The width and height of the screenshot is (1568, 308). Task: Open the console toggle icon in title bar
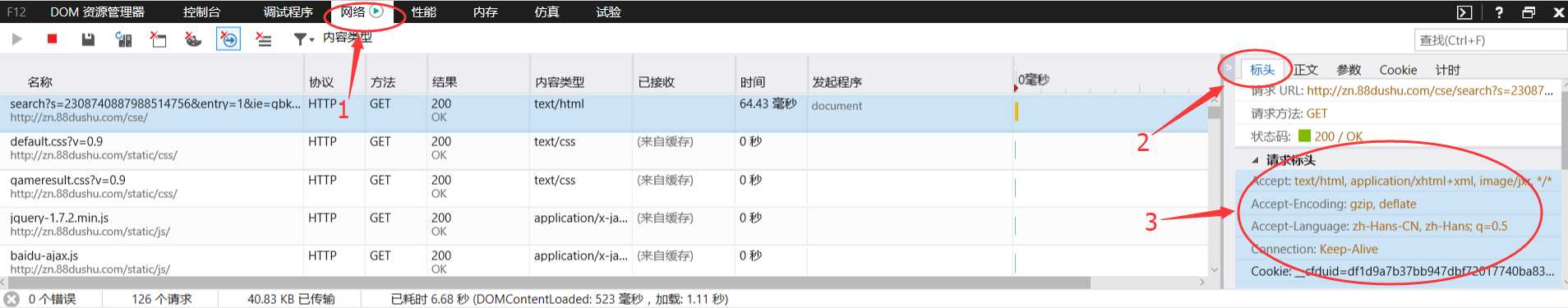tap(1464, 11)
